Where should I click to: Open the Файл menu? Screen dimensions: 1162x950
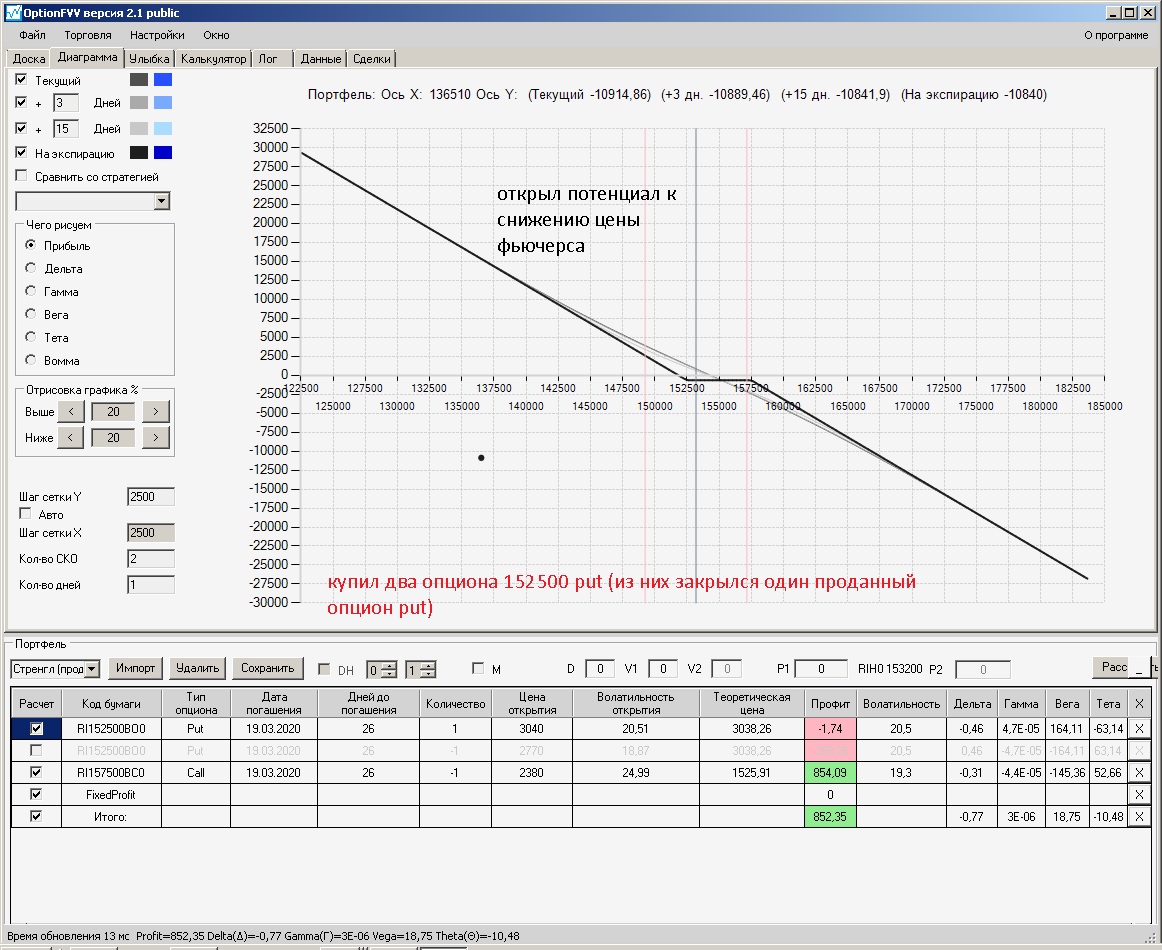click(33, 35)
